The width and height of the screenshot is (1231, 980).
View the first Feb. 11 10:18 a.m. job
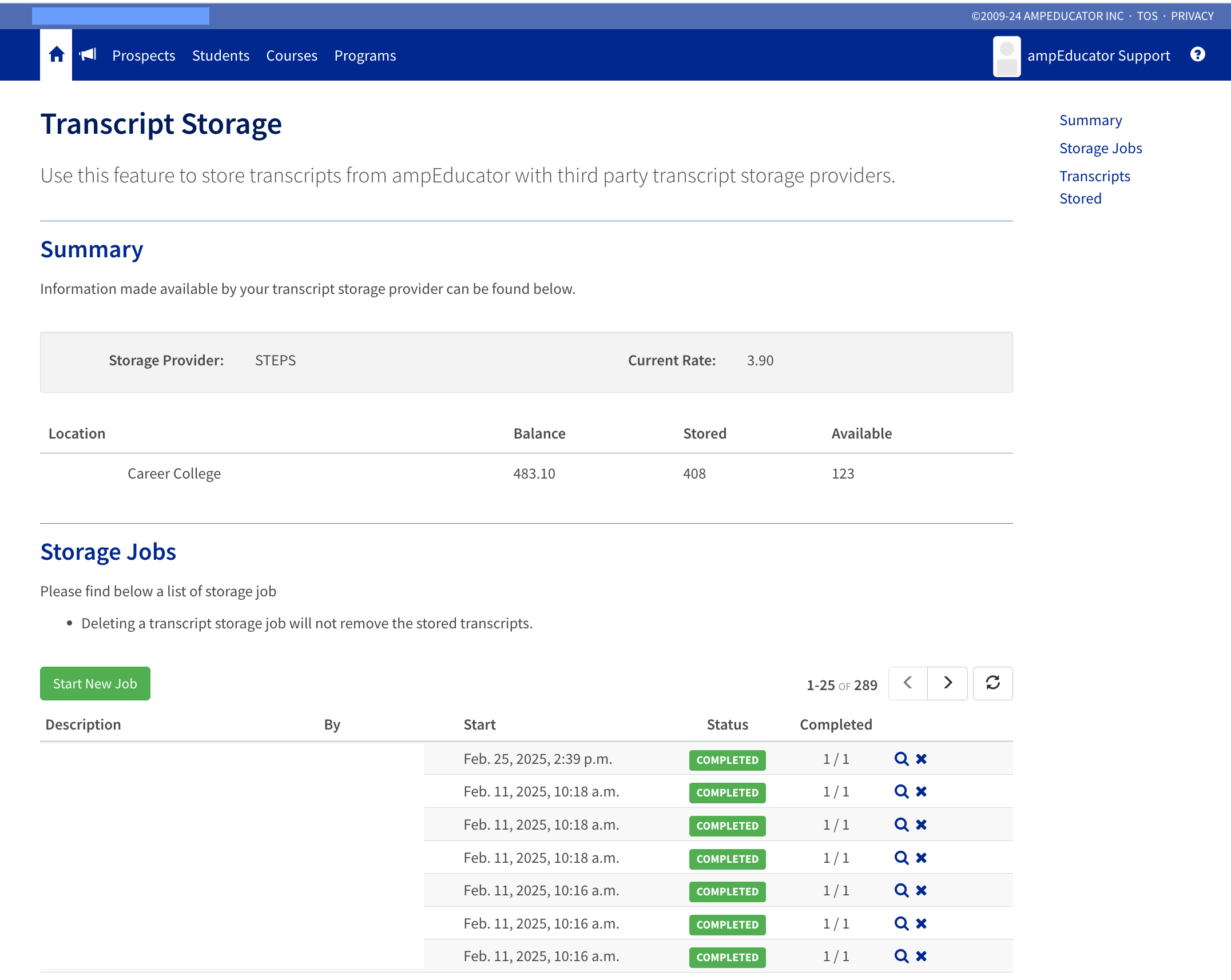tap(901, 792)
